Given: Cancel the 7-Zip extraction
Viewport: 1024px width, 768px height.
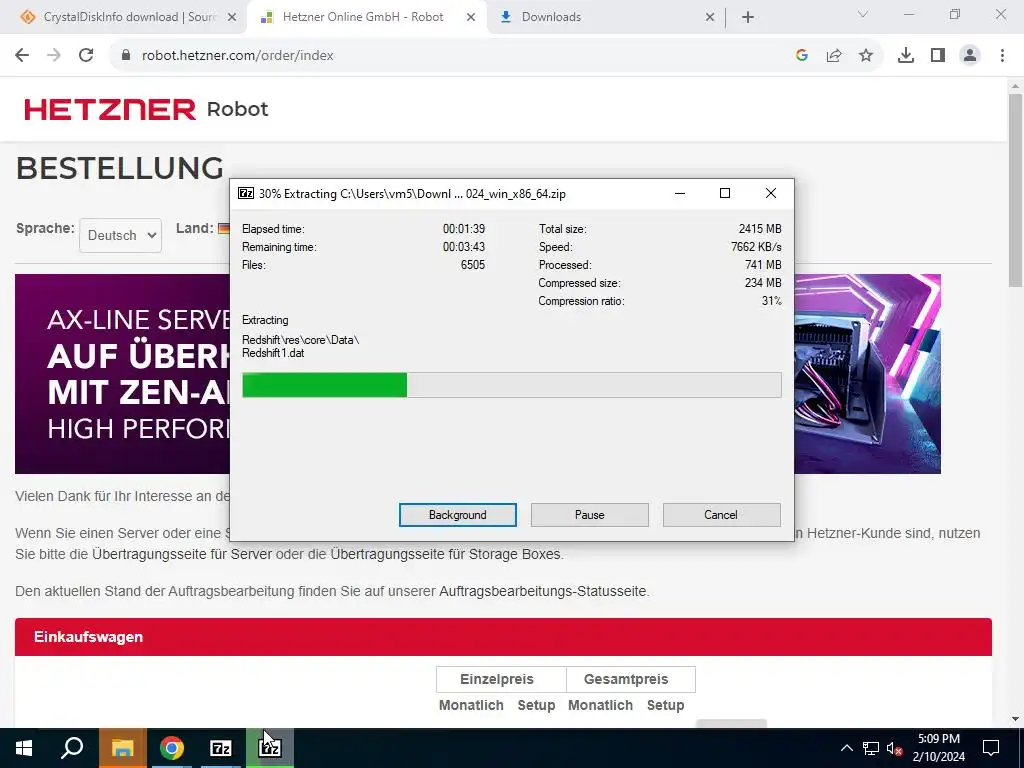Looking at the screenshot, I should [721, 515].
